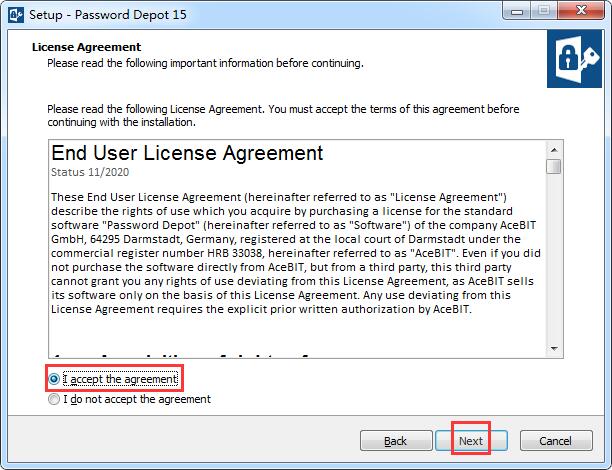Click the license scrollbar up arrow
Image resolution: width=612 pixels, height=470 pixels.
(x=554, y=150)
